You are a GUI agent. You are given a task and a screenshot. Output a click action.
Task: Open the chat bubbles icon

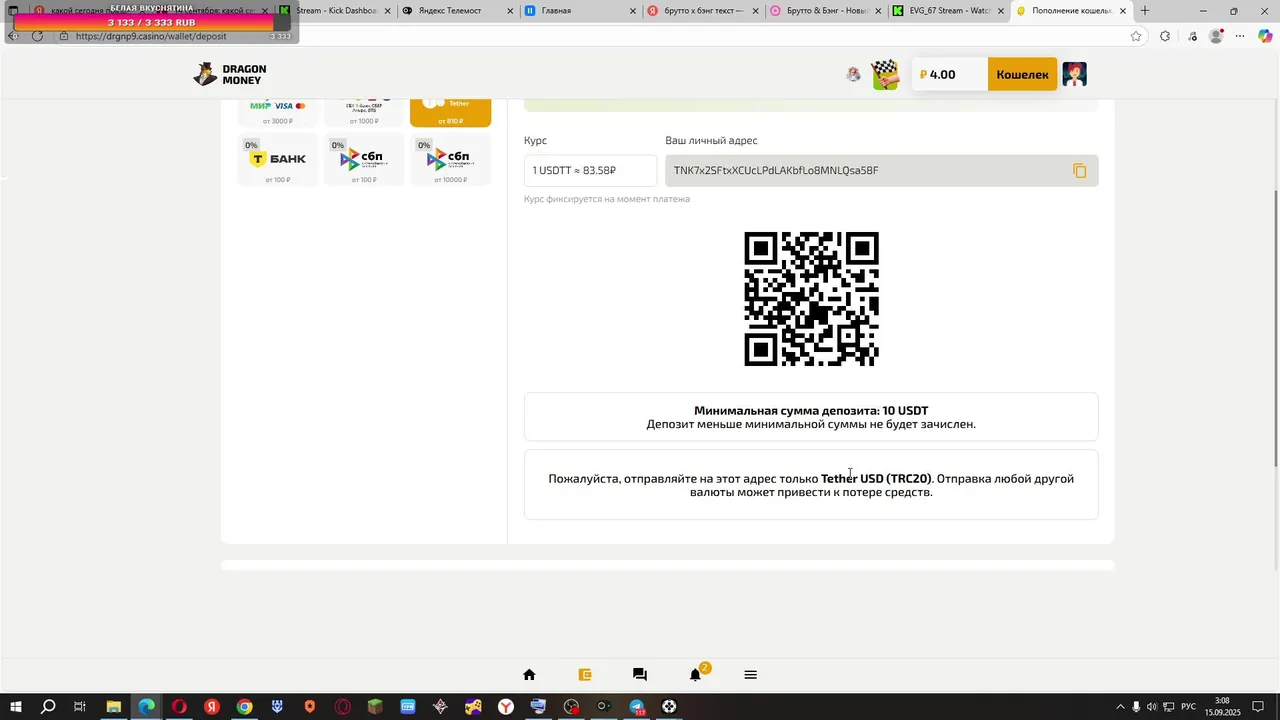pos(640,675)
